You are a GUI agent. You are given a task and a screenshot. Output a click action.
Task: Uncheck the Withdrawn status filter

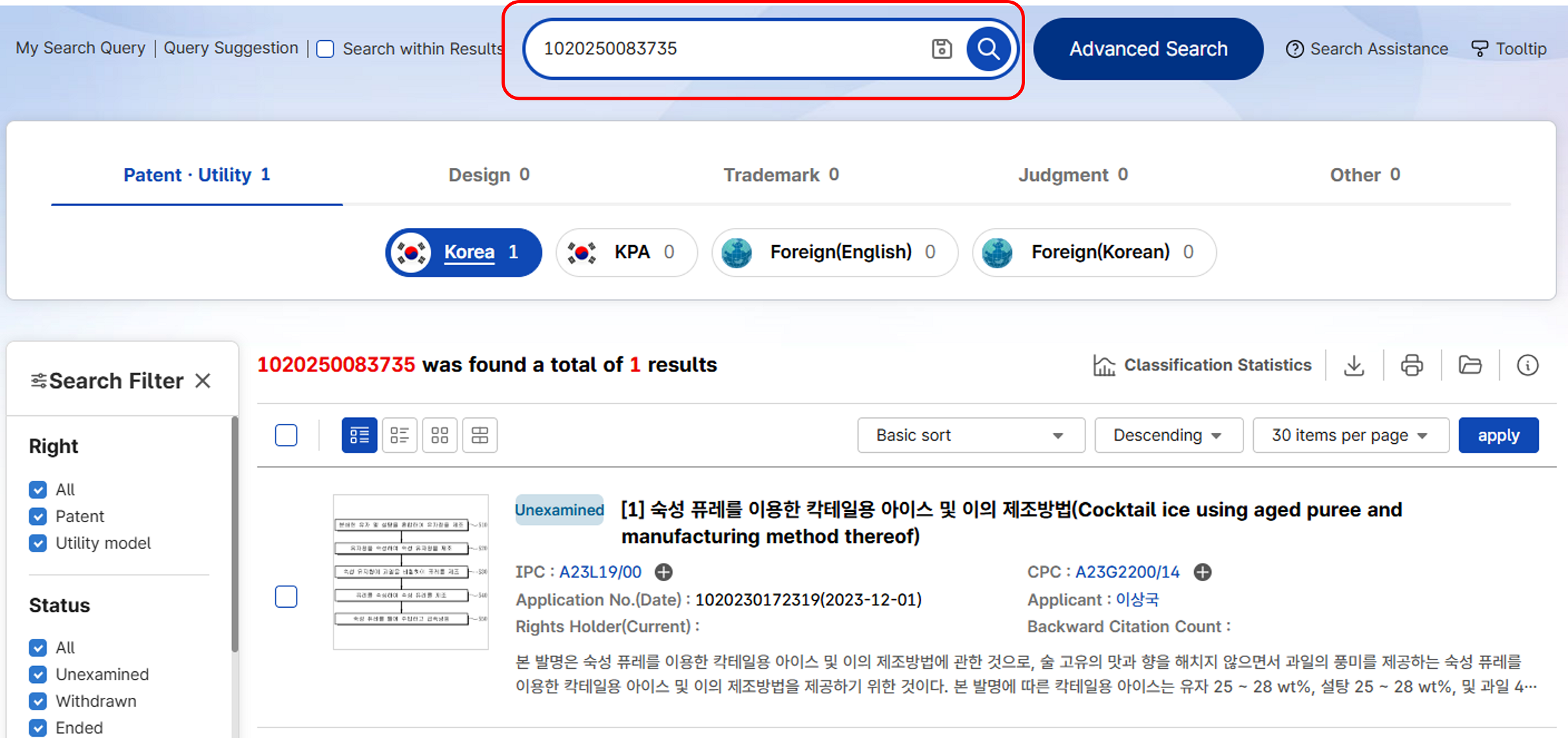38,701
